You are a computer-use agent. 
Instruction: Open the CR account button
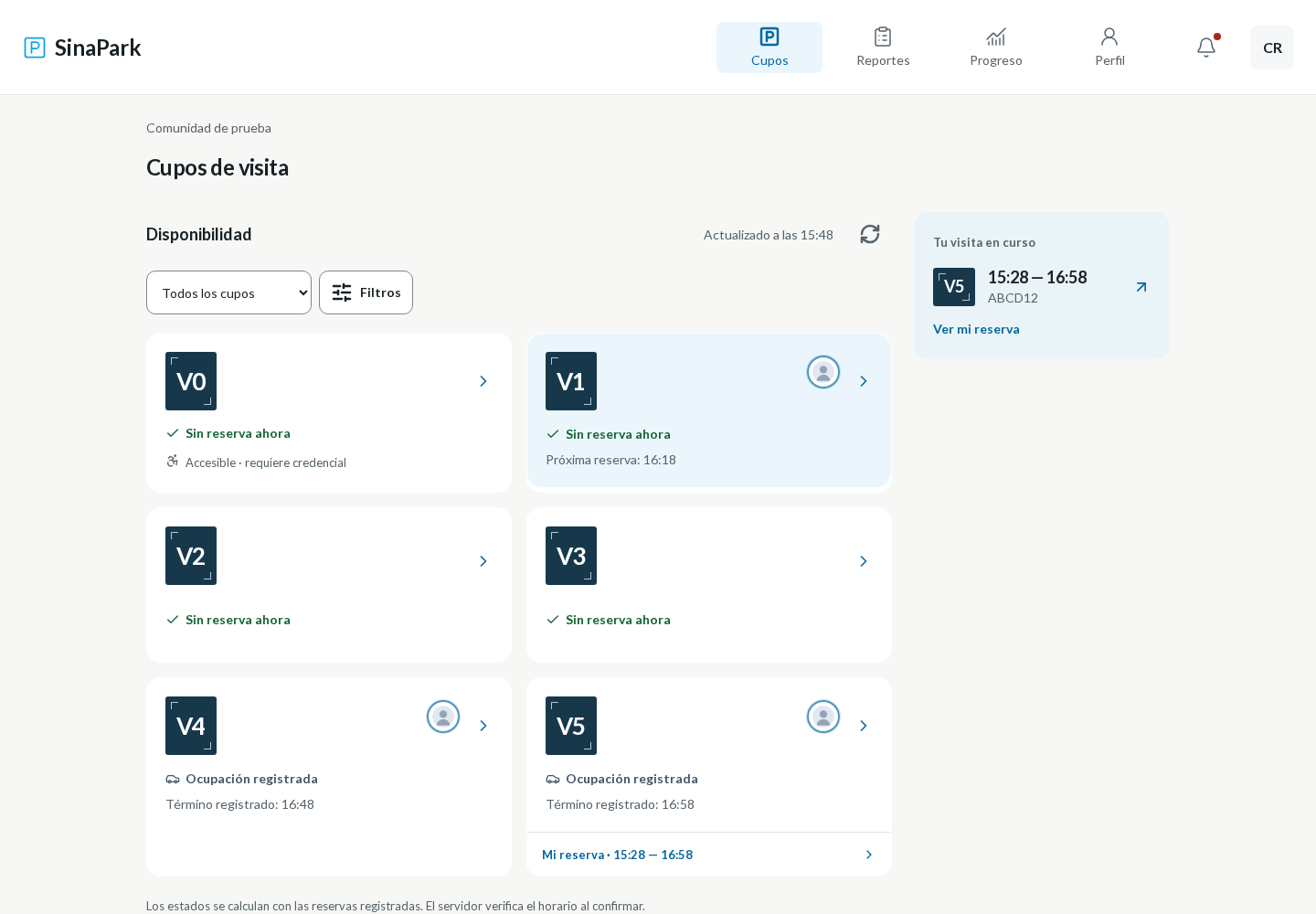coord(1272,48)
